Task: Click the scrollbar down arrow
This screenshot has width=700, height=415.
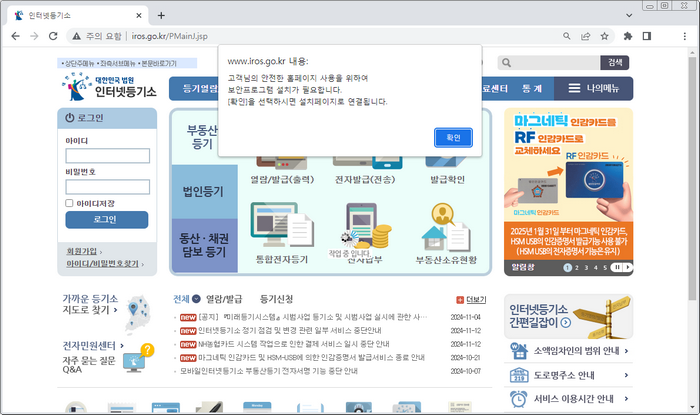Action: [x=692, y=407]
